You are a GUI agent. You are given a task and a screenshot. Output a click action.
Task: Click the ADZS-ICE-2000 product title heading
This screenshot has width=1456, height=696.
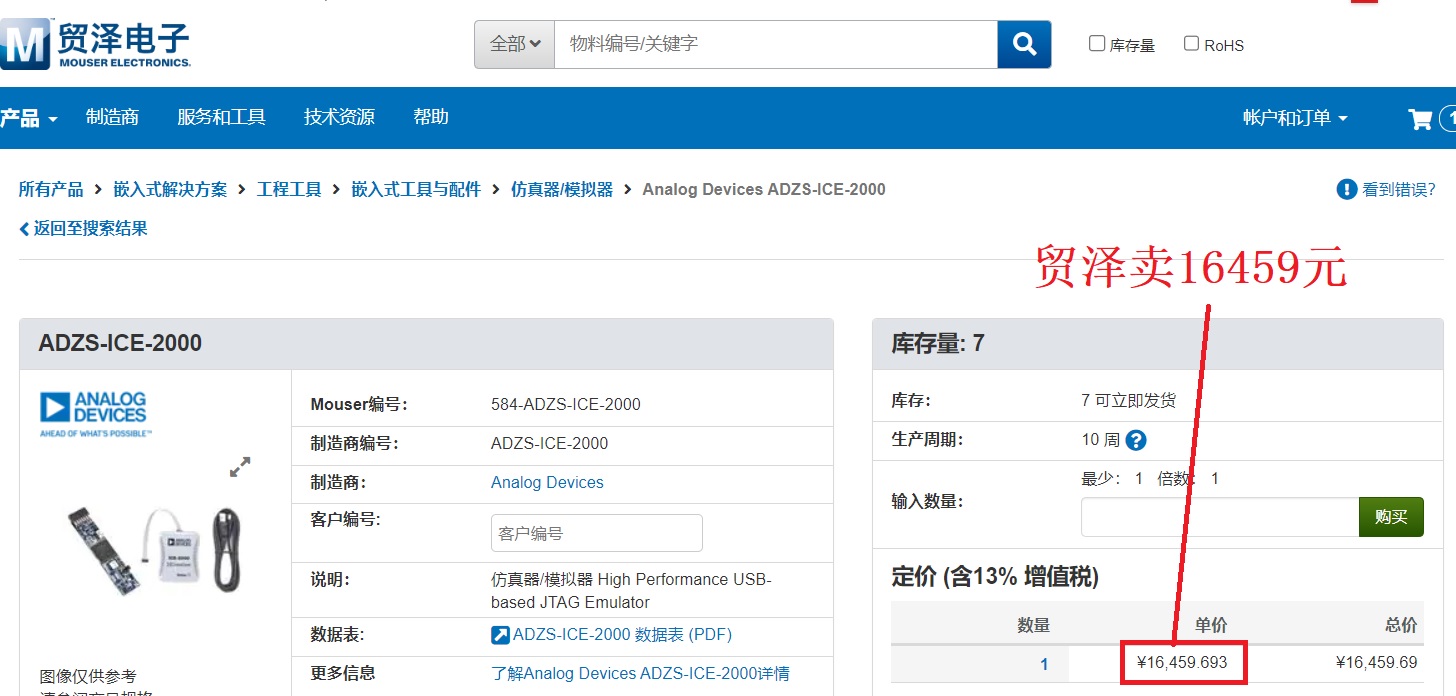pos(120,343)
